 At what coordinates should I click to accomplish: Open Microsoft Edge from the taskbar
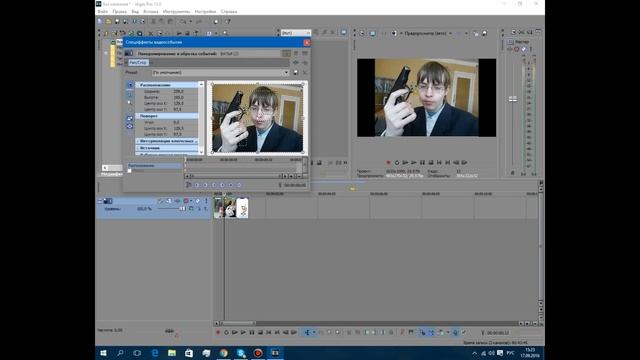[155, 353]
